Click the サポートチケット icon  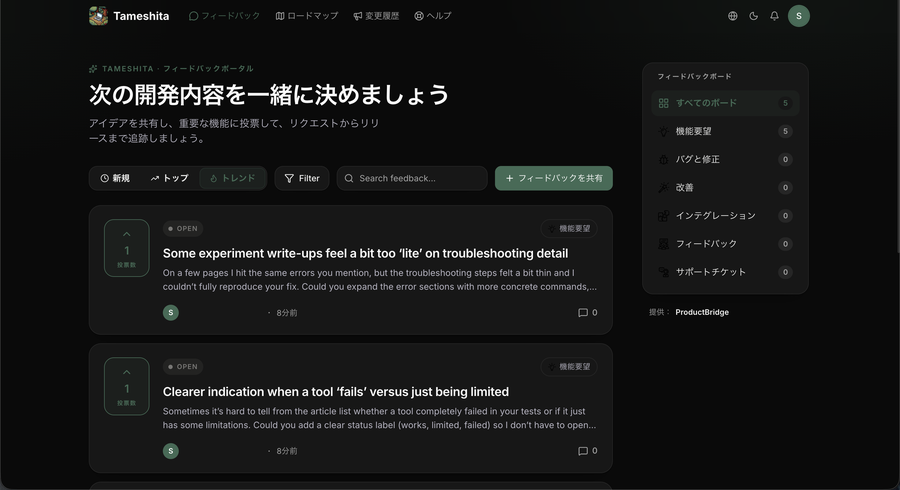[x=664, y=272]
